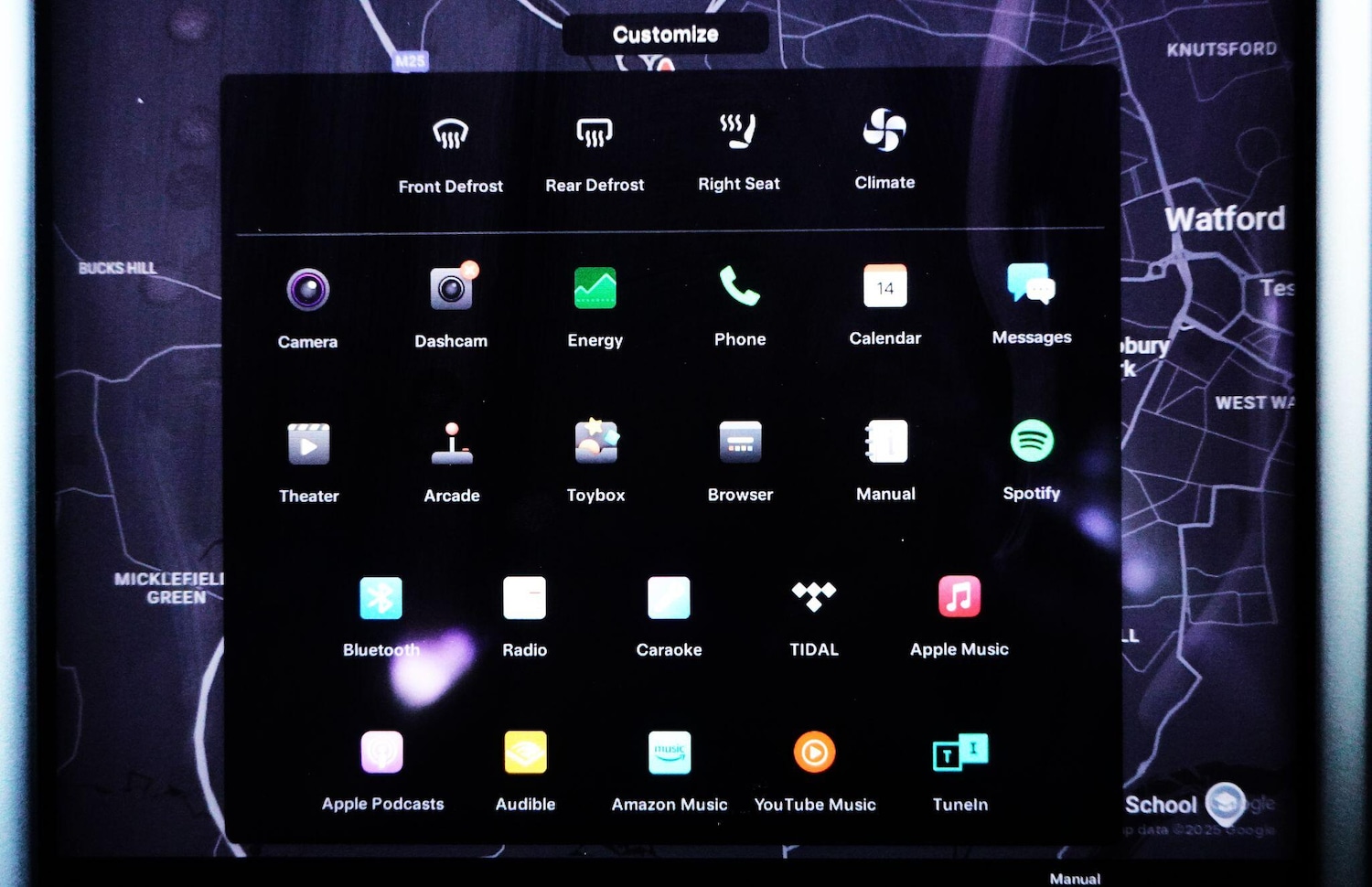Open the Bluetooth media source

381,599
